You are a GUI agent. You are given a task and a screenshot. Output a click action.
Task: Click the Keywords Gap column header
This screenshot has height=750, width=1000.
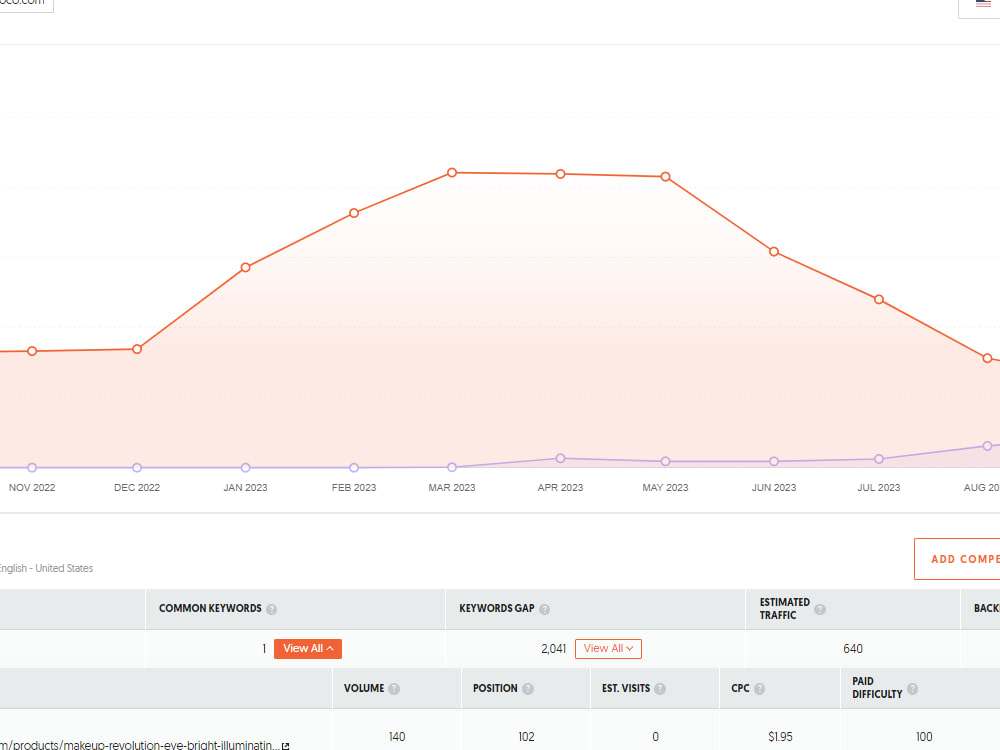click(x=497, y=608)
